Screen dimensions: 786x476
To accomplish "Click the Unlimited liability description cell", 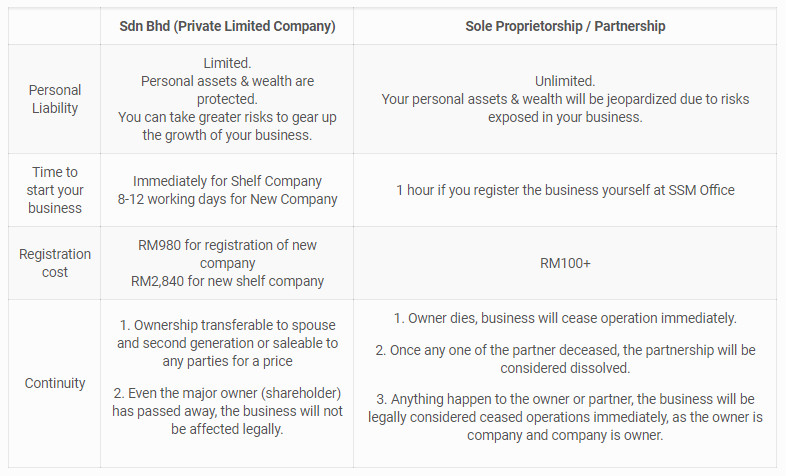I will click(565, 99).
